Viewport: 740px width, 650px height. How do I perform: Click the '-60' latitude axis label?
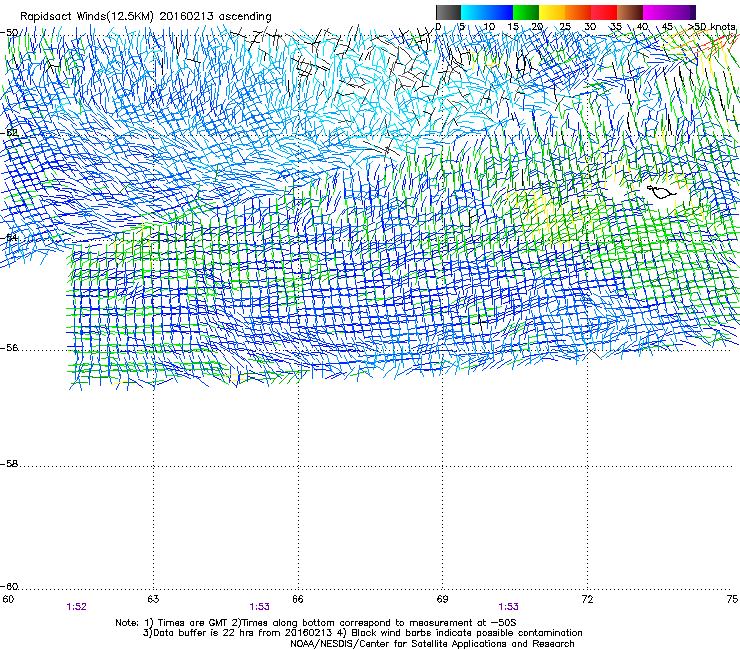point(9,587)
